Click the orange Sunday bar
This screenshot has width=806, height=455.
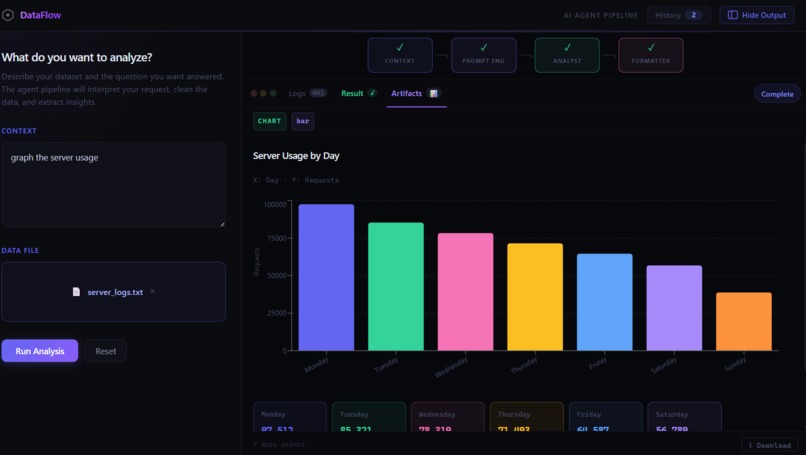point(744,321)
